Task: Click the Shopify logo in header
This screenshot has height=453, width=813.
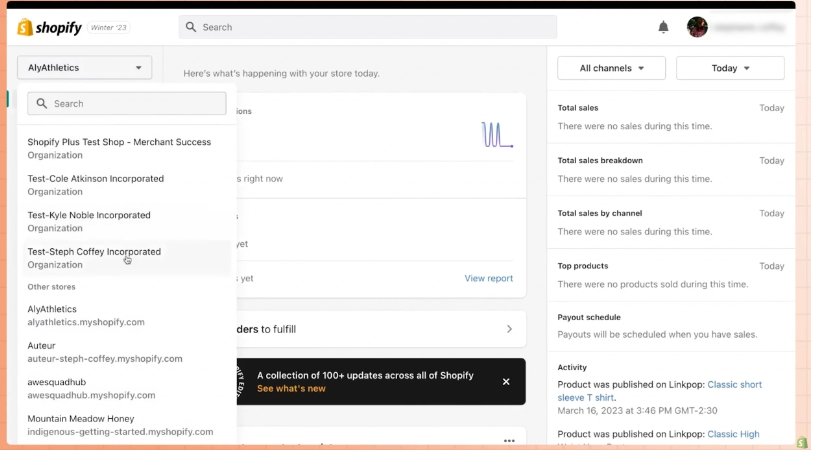Action: pos(50,27)
